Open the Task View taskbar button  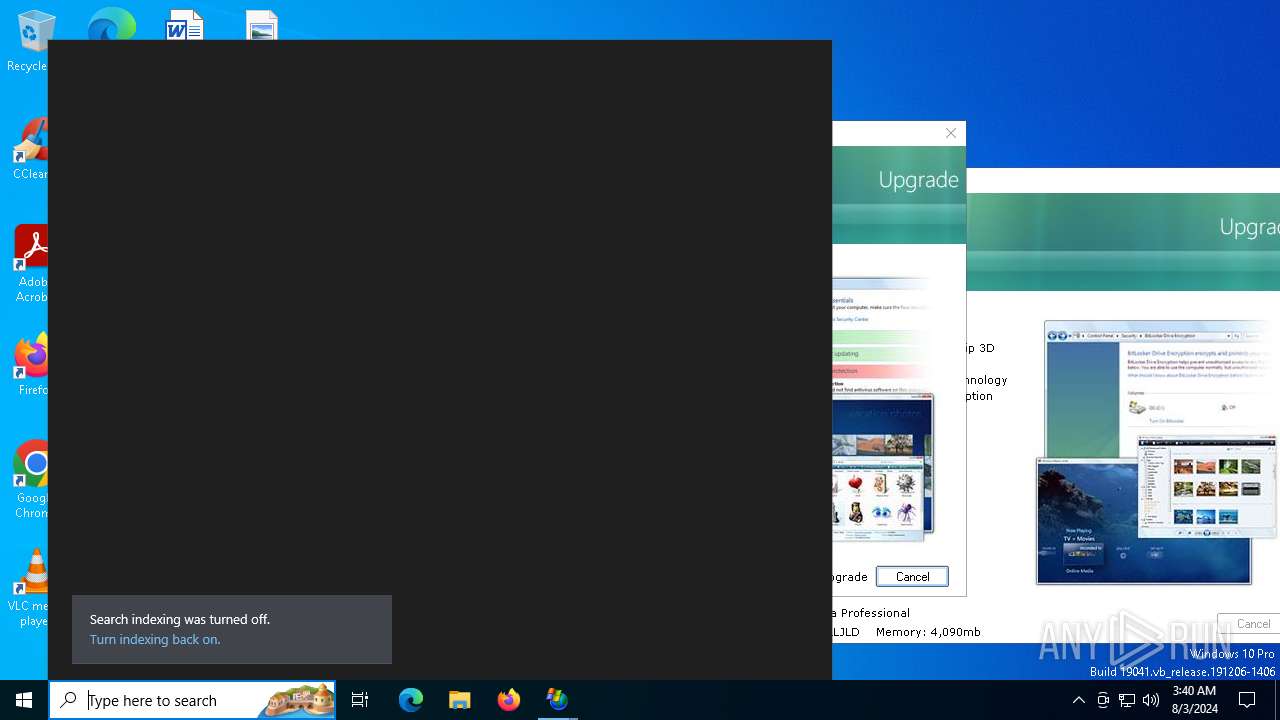(360, 700)
